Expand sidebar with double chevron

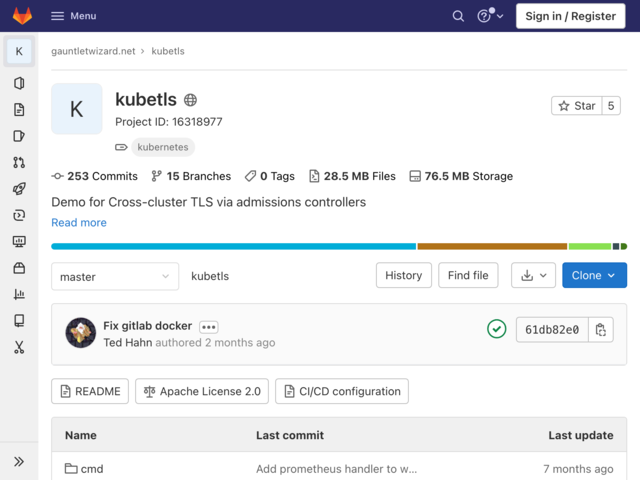pyautogui.click(x=19, y=462)
